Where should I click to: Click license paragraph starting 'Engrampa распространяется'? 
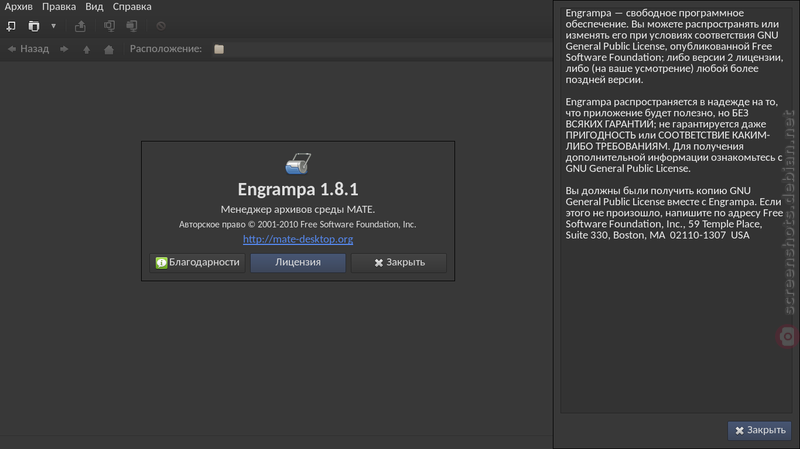[673, 135]
